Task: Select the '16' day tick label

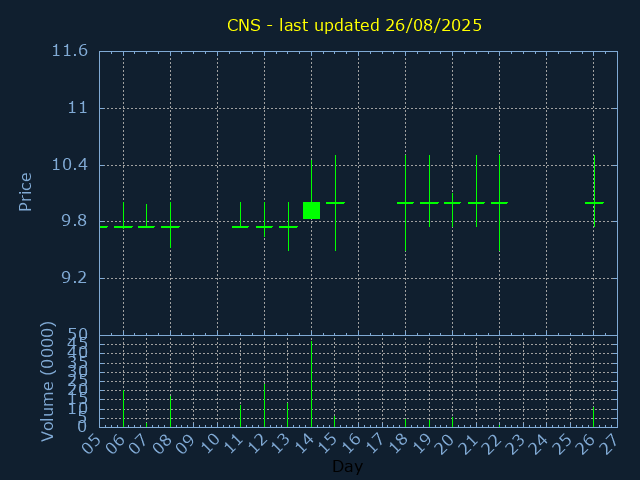Action: tap(351, 443)
